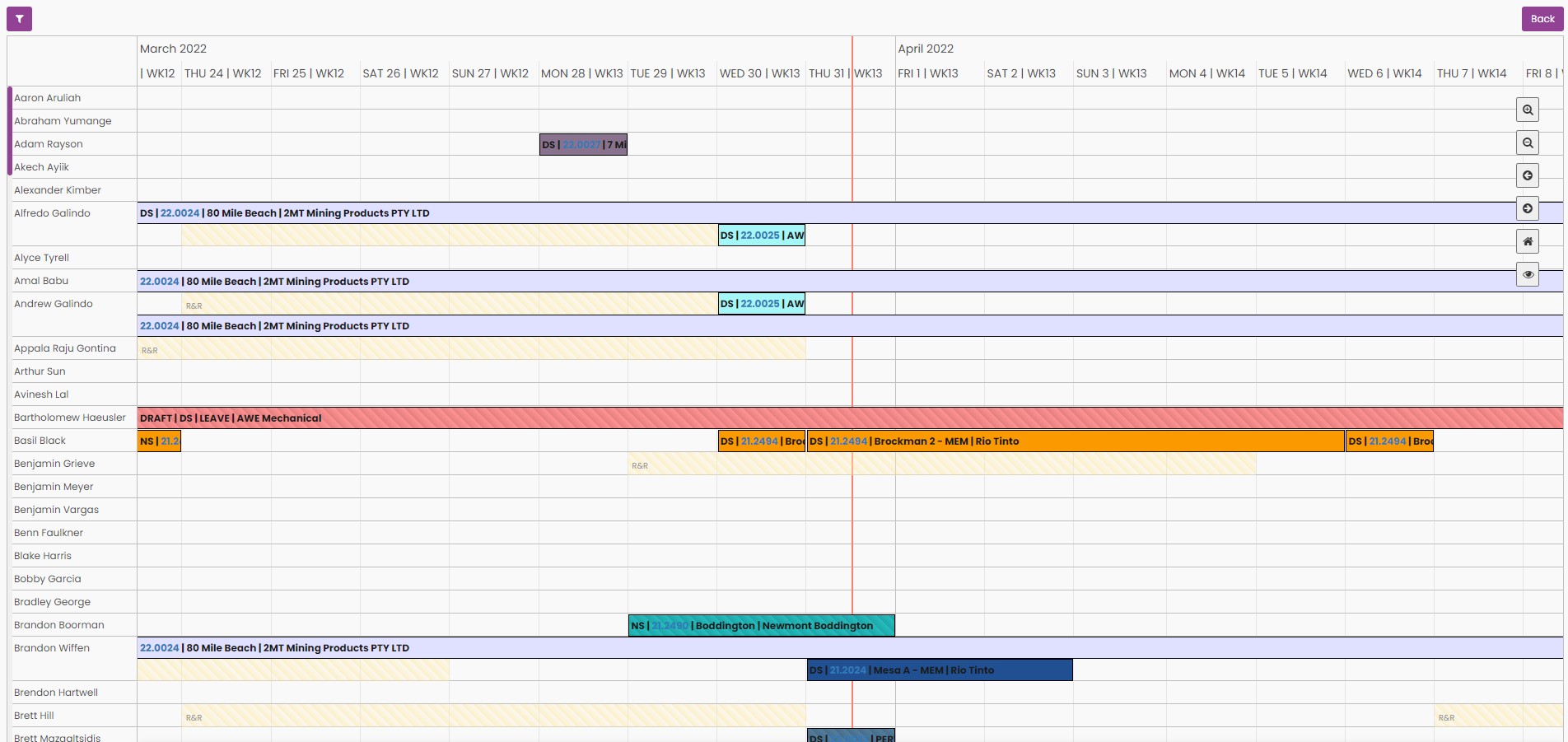Open Andrew Galindo's 22.0024 80 Mile Beach bar

click(850, 326)
